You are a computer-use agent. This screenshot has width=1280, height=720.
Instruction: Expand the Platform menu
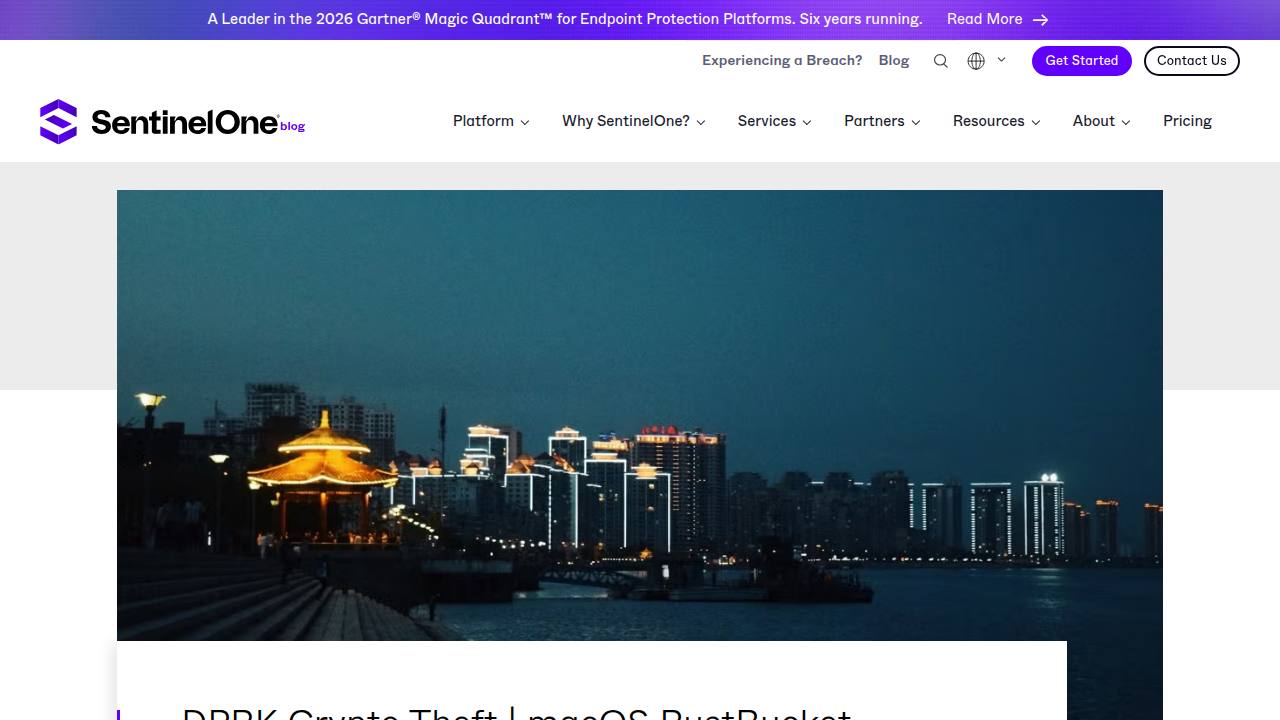click(x=491, y=121)
